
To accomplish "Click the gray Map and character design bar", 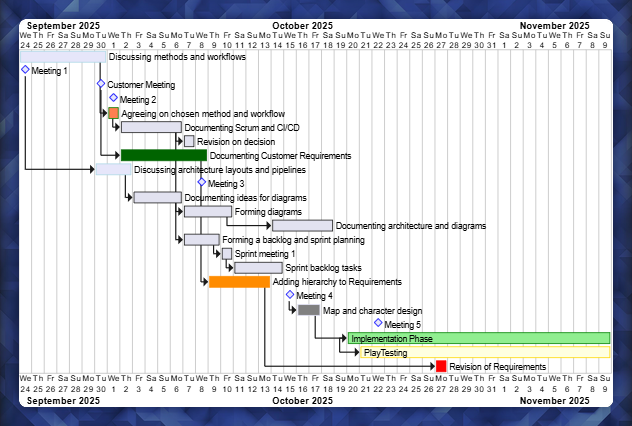I will click(309, 310).
